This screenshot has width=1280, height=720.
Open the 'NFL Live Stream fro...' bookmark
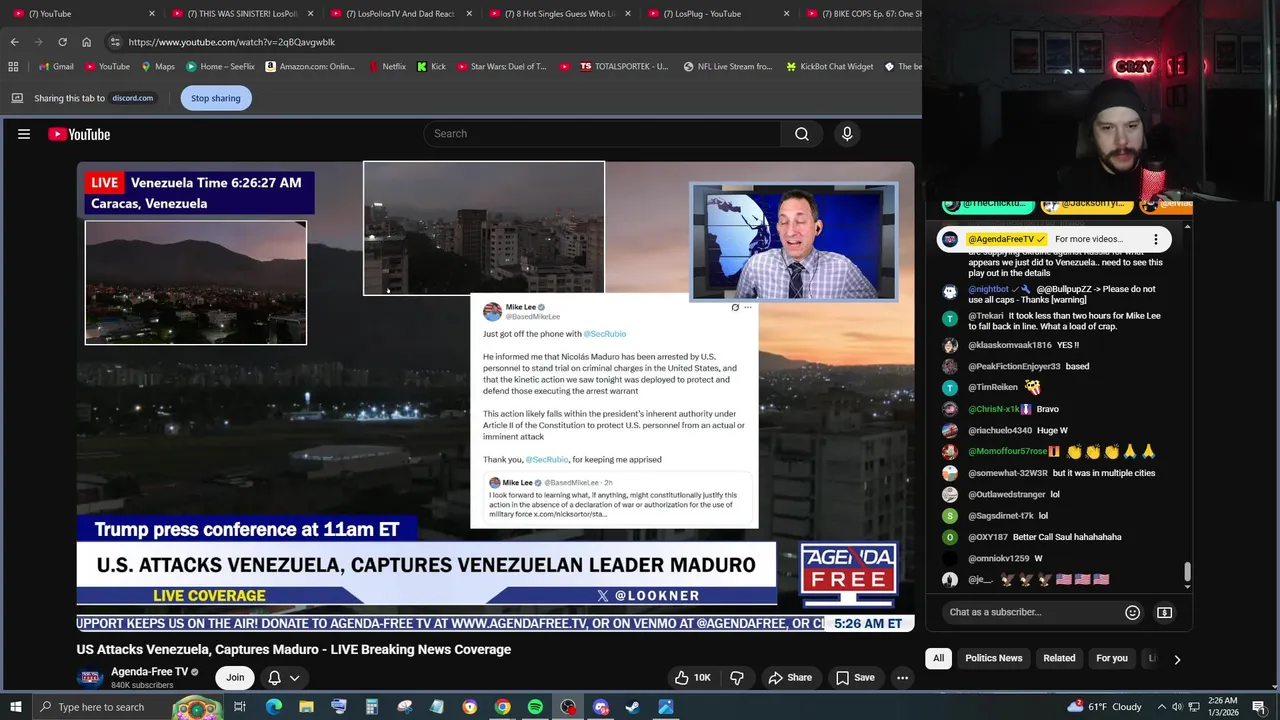[727, 67]
